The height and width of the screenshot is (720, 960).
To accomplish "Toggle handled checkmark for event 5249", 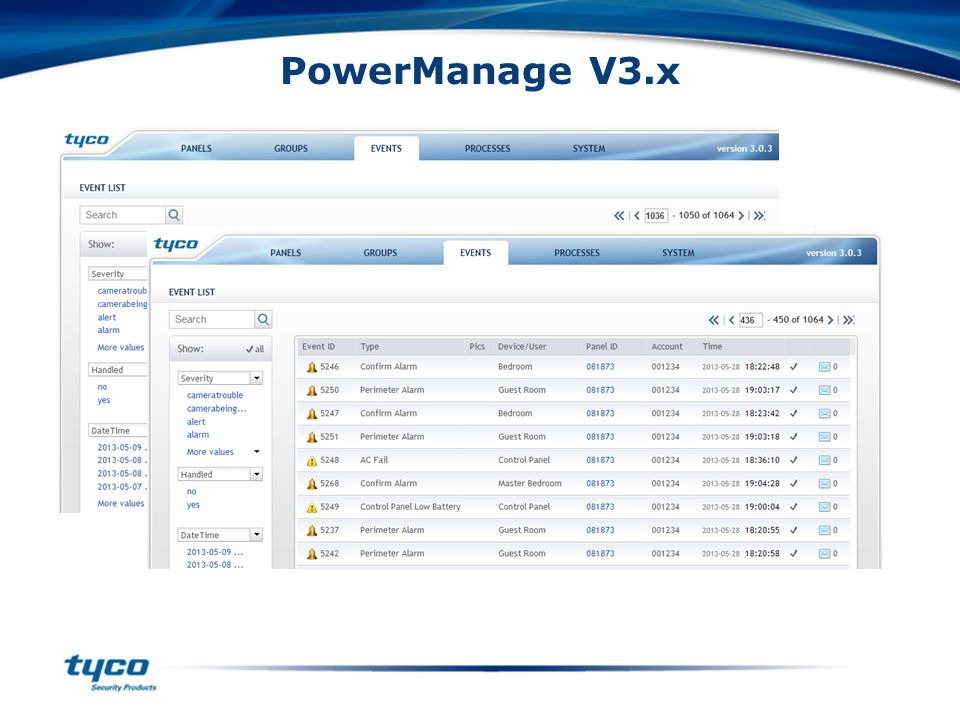I will click(793, 507).
